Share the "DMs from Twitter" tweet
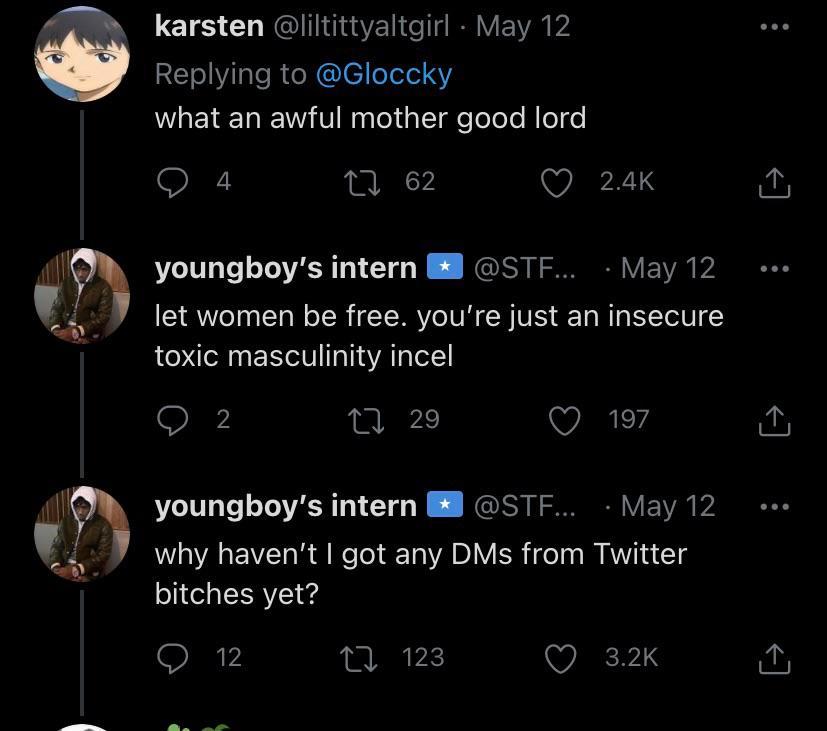 point(775,658)
